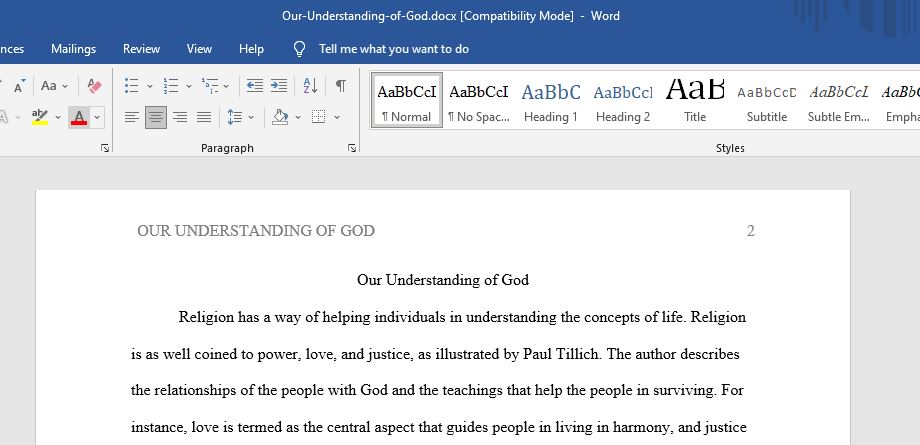This screenshot has height=445, width=920.
Task: Toggle Show/Hide paragraph marks
Action: [340, 86]
